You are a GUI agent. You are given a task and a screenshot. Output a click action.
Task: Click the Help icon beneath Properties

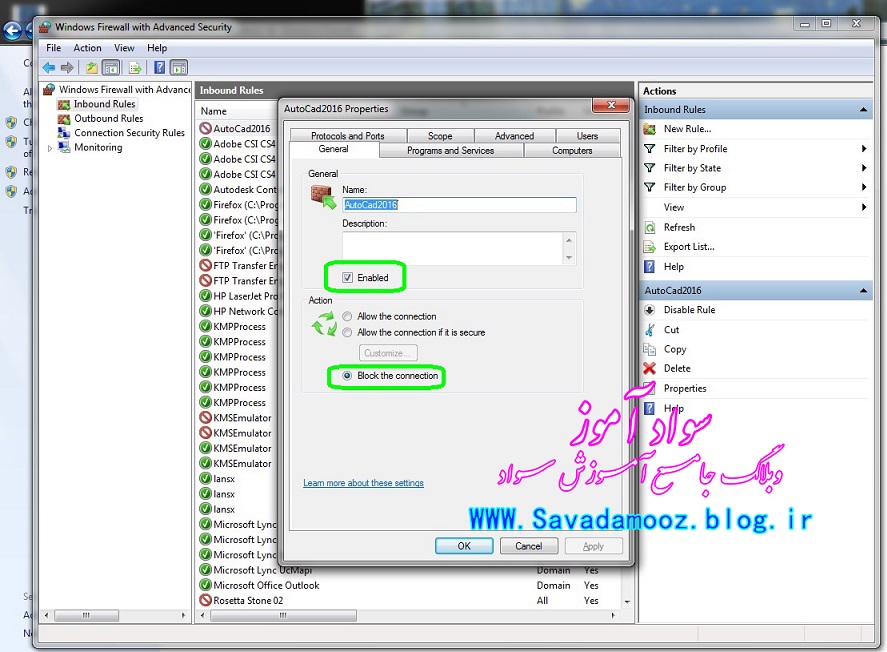[649, 408]
